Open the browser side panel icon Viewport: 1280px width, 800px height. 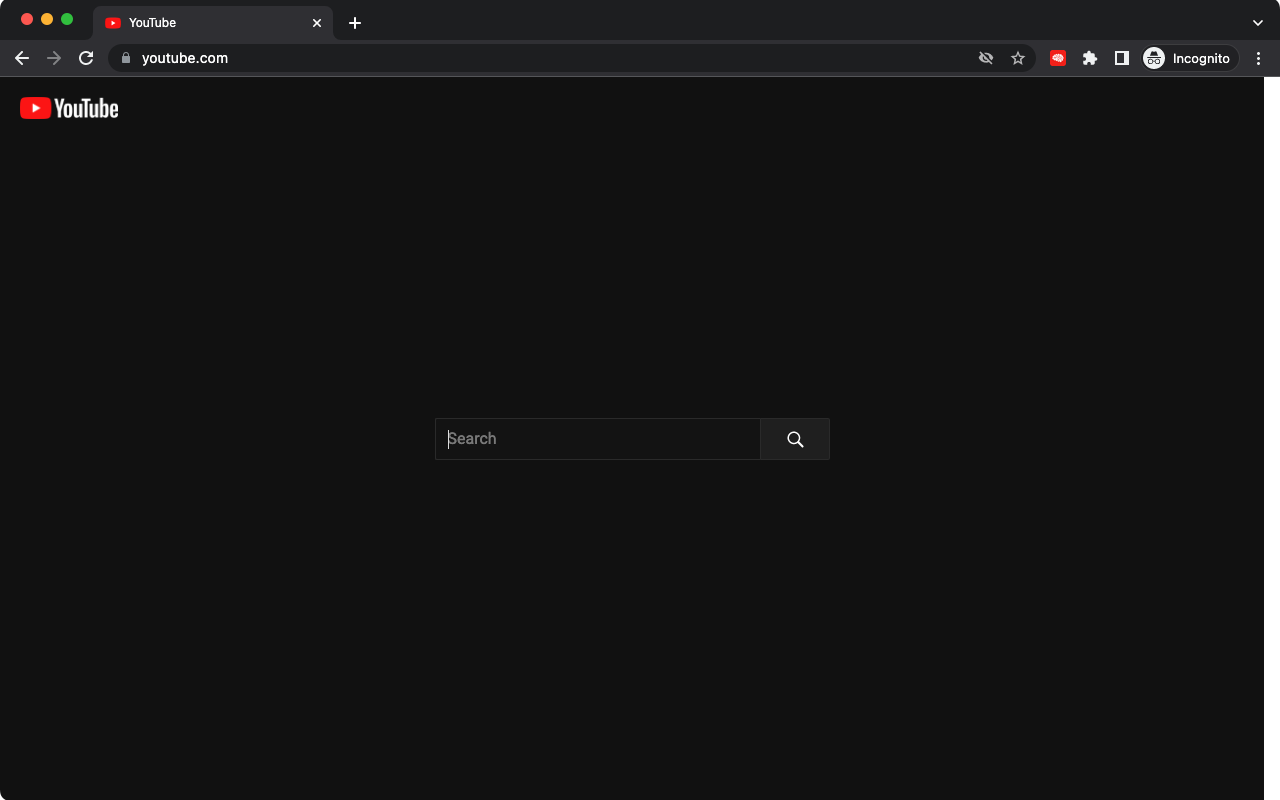coord(1121,58)
